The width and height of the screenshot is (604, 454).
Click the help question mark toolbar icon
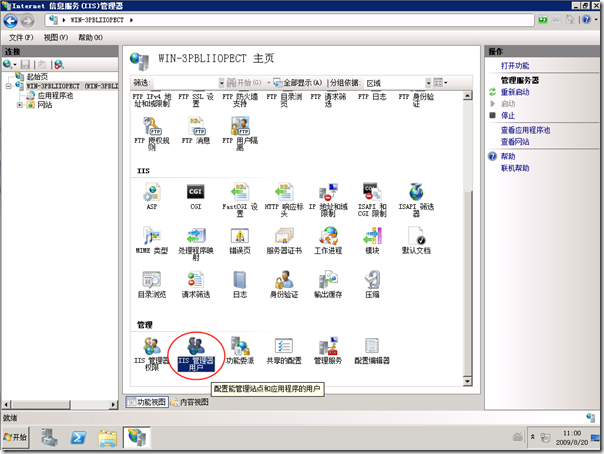[x=586, y=19]
